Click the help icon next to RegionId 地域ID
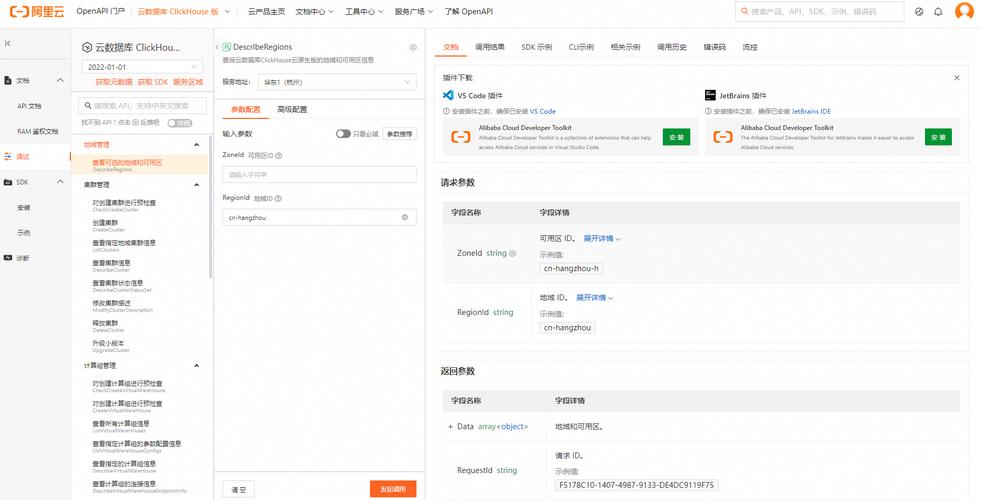Image resolution: width=981 pixels, height=500 pixels. click(278, 198)
